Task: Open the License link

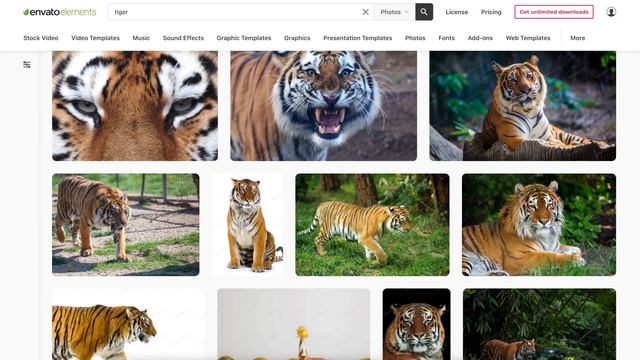Action: coord(457,12)
